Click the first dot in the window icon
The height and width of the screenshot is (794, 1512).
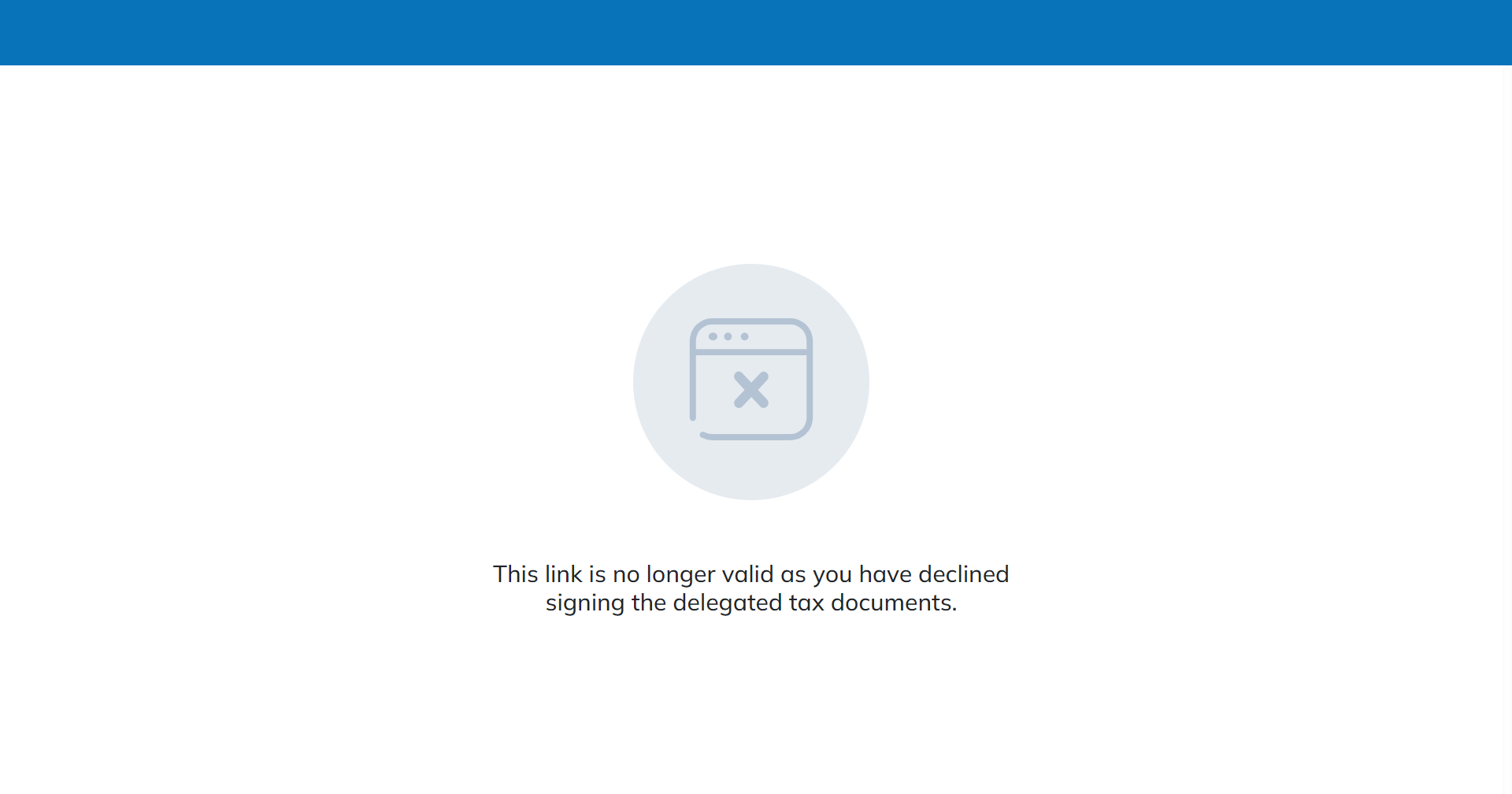pos(713,336)
